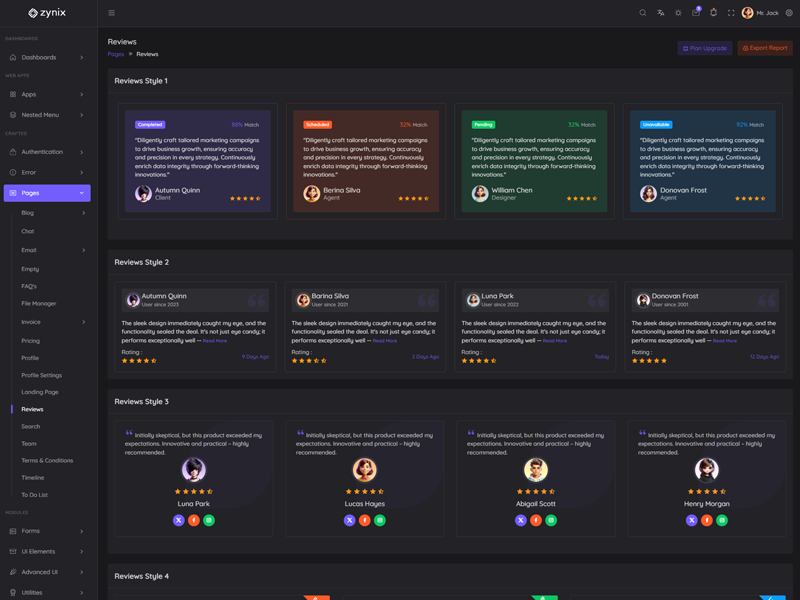The image size is (800, 600).
Task: Click the Export Report button
Action: [x=765, y=48]
